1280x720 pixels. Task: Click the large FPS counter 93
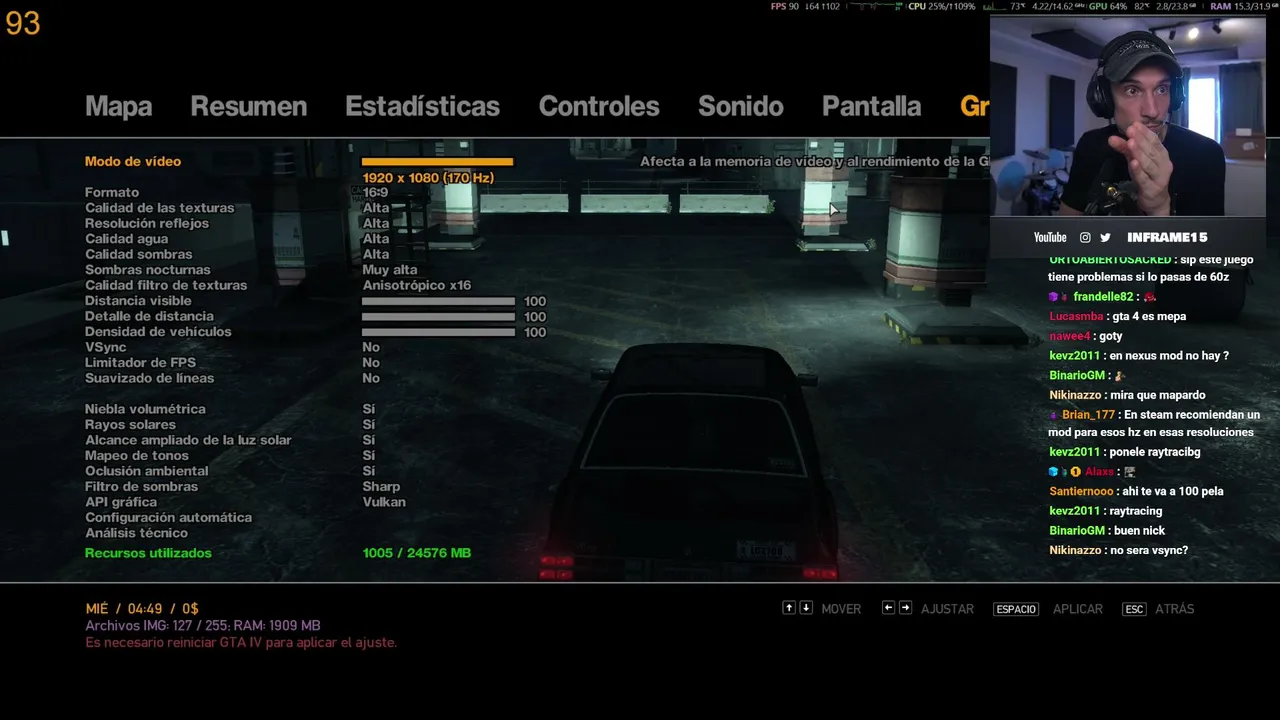click(23, 24)
